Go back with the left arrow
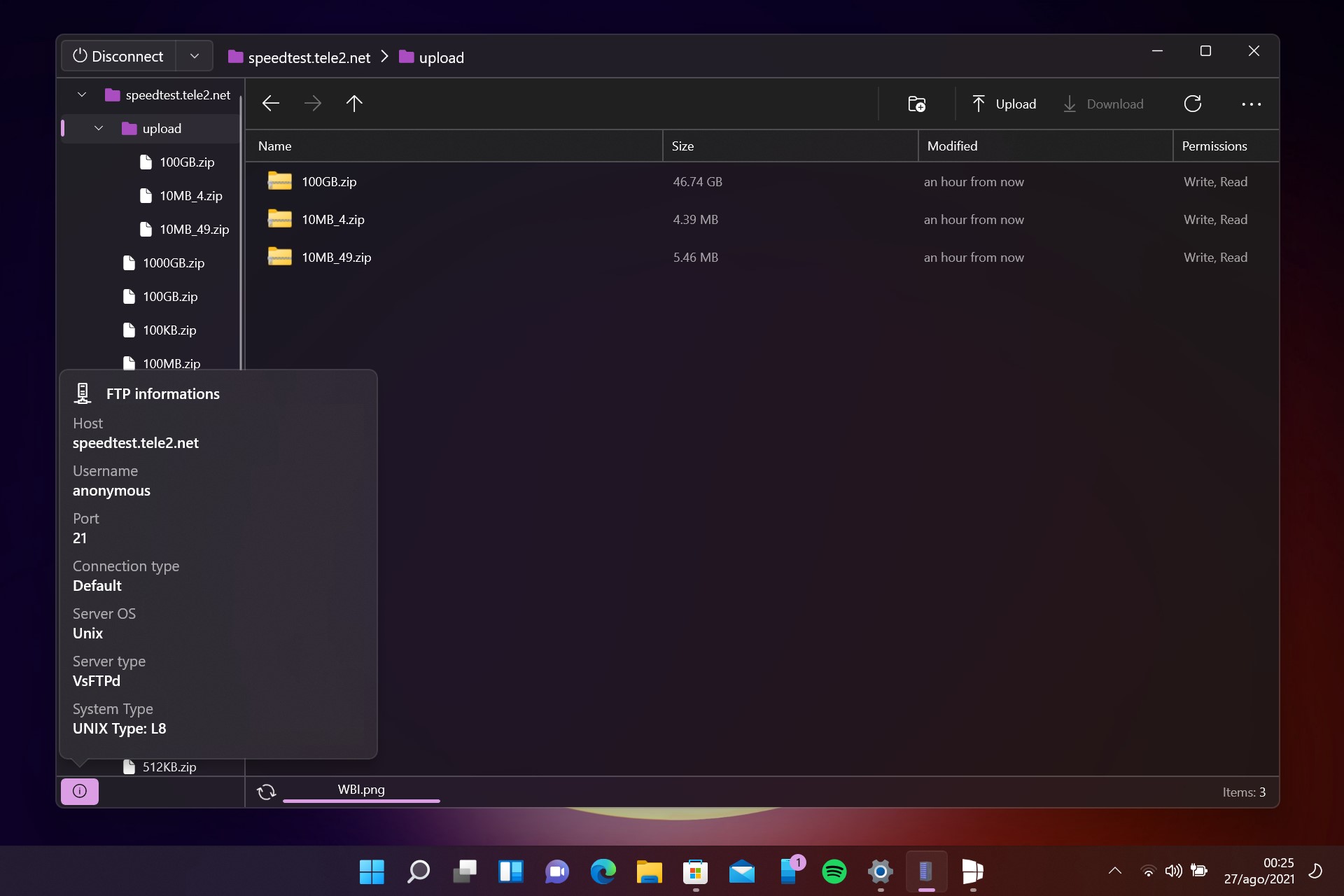 click(x=271, y=104)
